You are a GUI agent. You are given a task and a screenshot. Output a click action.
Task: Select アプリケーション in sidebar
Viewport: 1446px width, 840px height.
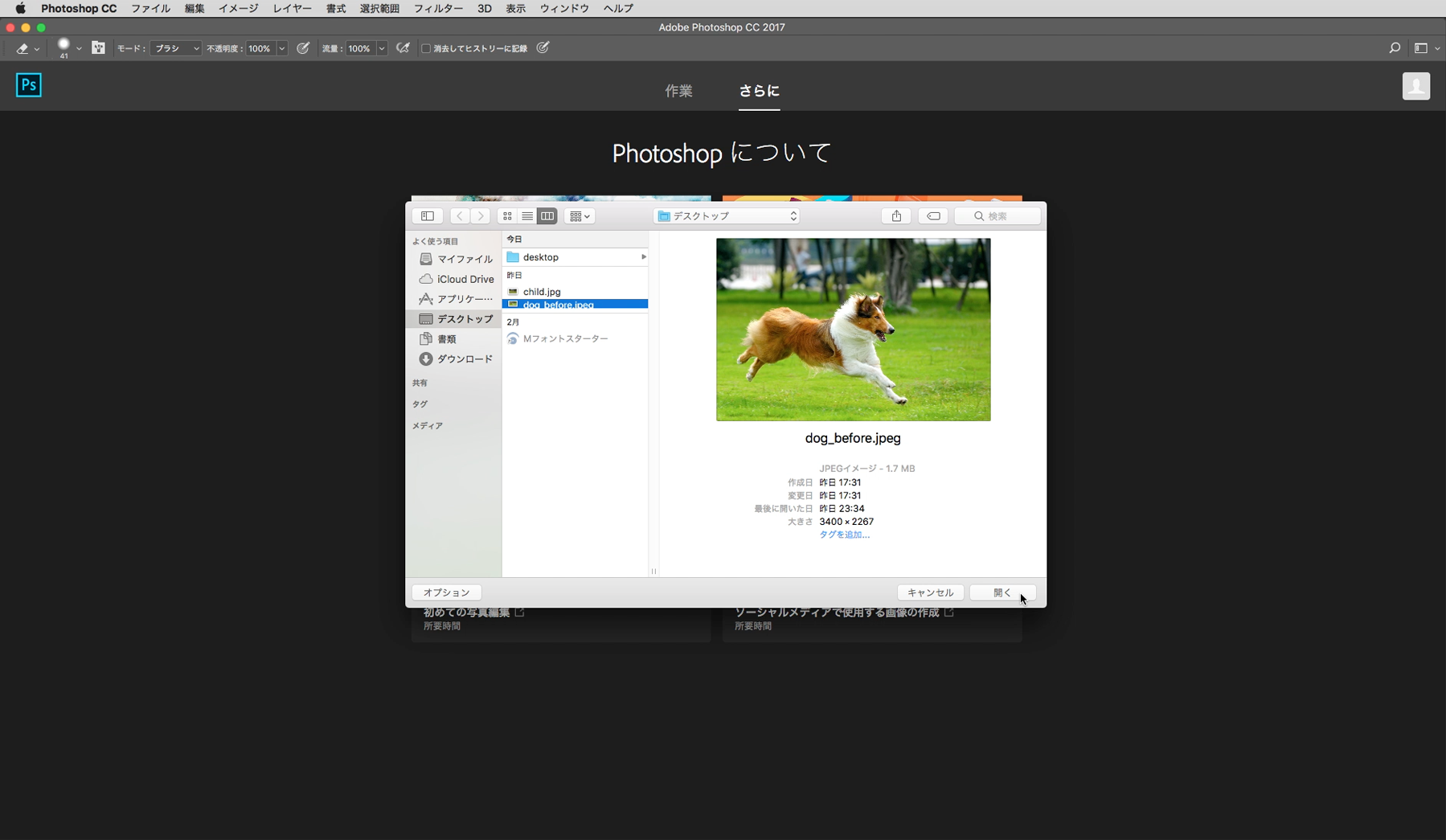pos(455,299)
